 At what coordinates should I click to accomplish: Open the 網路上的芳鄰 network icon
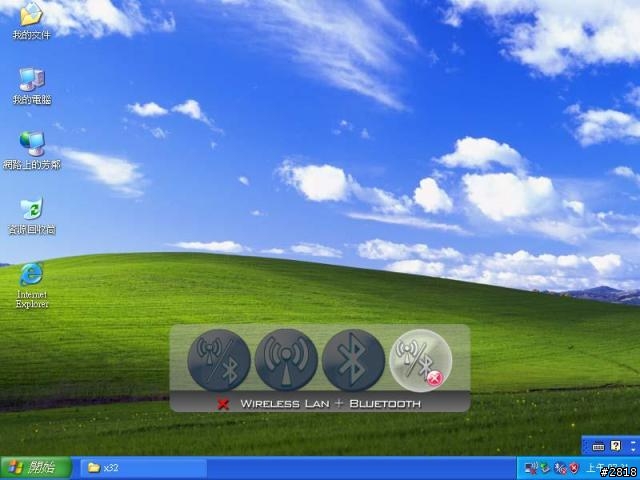coord(32,151)
